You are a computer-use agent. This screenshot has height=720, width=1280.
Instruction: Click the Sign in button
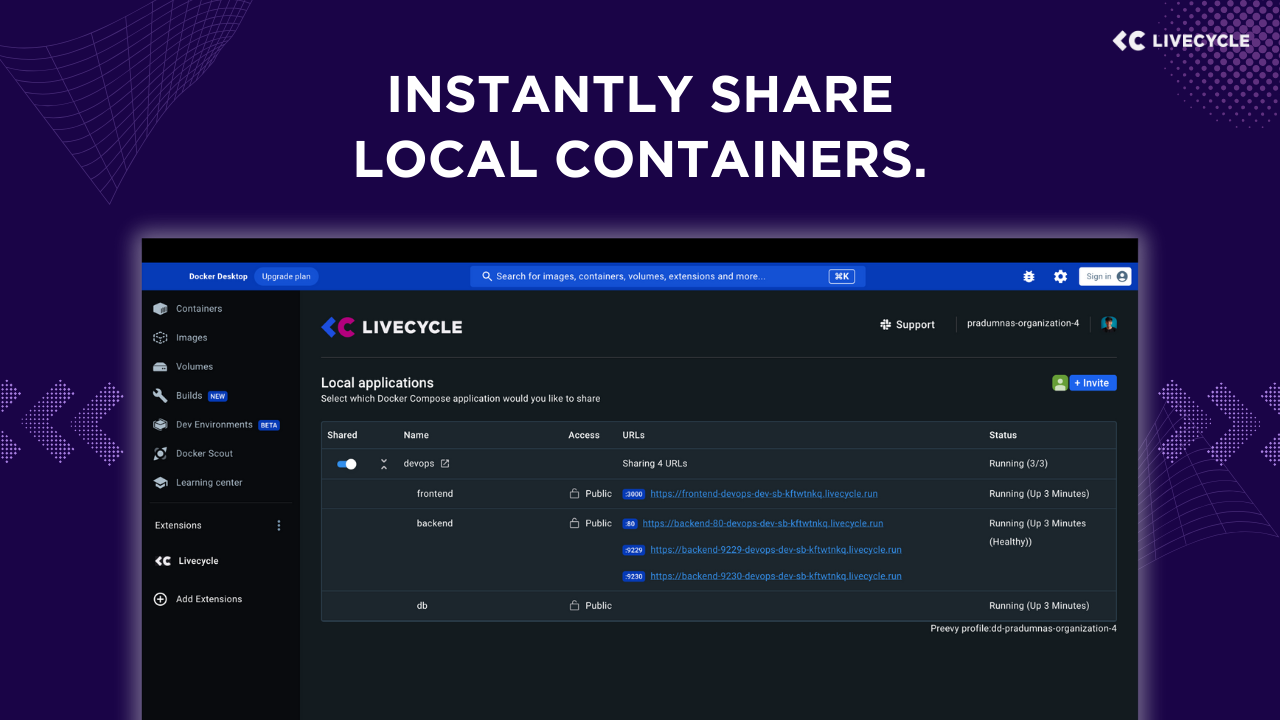tap(1105, 277)
